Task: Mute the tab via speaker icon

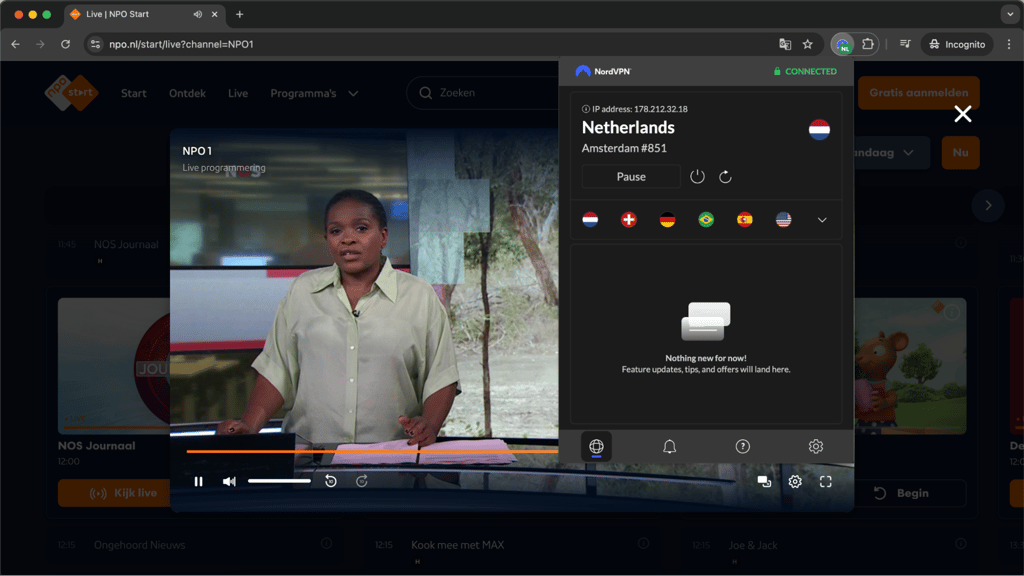Action: click(197, 14)
